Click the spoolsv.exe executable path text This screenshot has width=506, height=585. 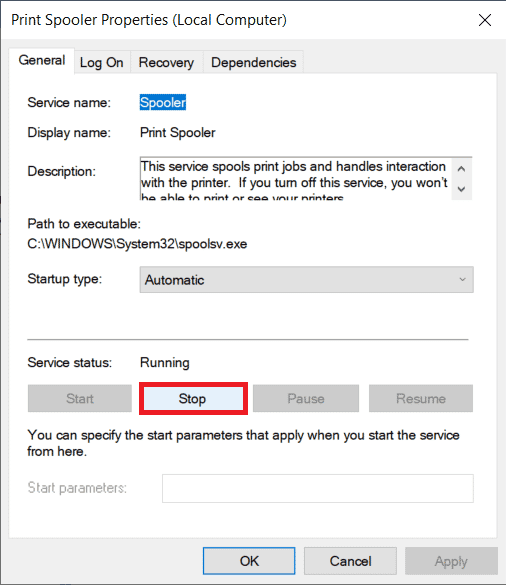[137, 244]
